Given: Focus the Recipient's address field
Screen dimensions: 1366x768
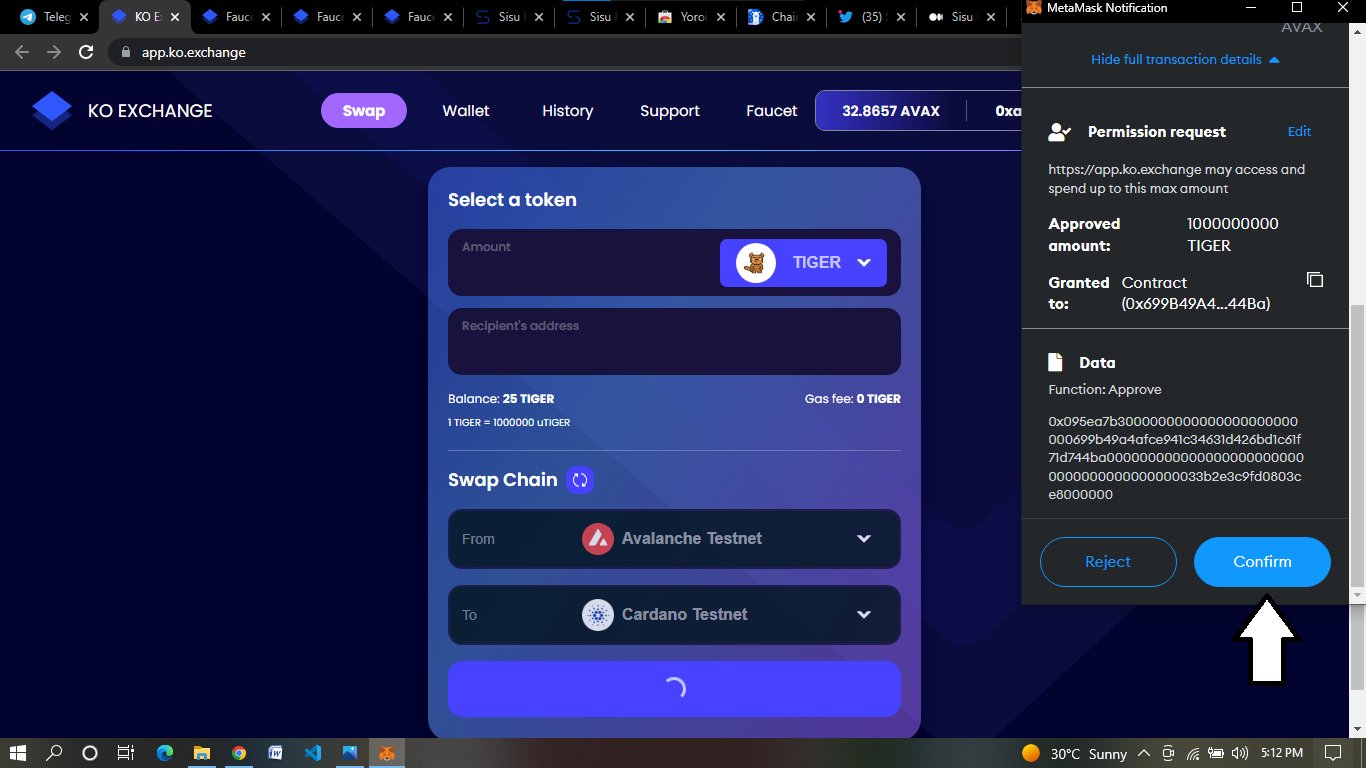Looking at the screenshot, I should tap(674, 342).
